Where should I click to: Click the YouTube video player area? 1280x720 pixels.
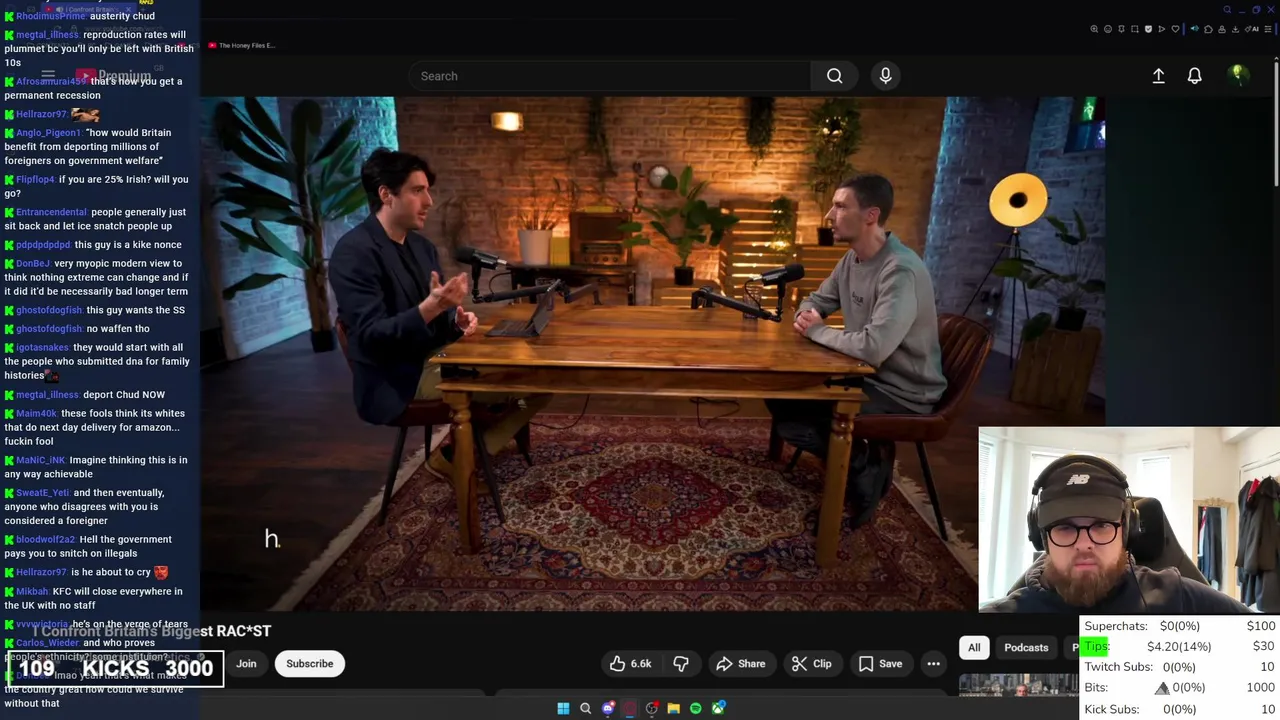pyautogui.click(x=652, y=353)
